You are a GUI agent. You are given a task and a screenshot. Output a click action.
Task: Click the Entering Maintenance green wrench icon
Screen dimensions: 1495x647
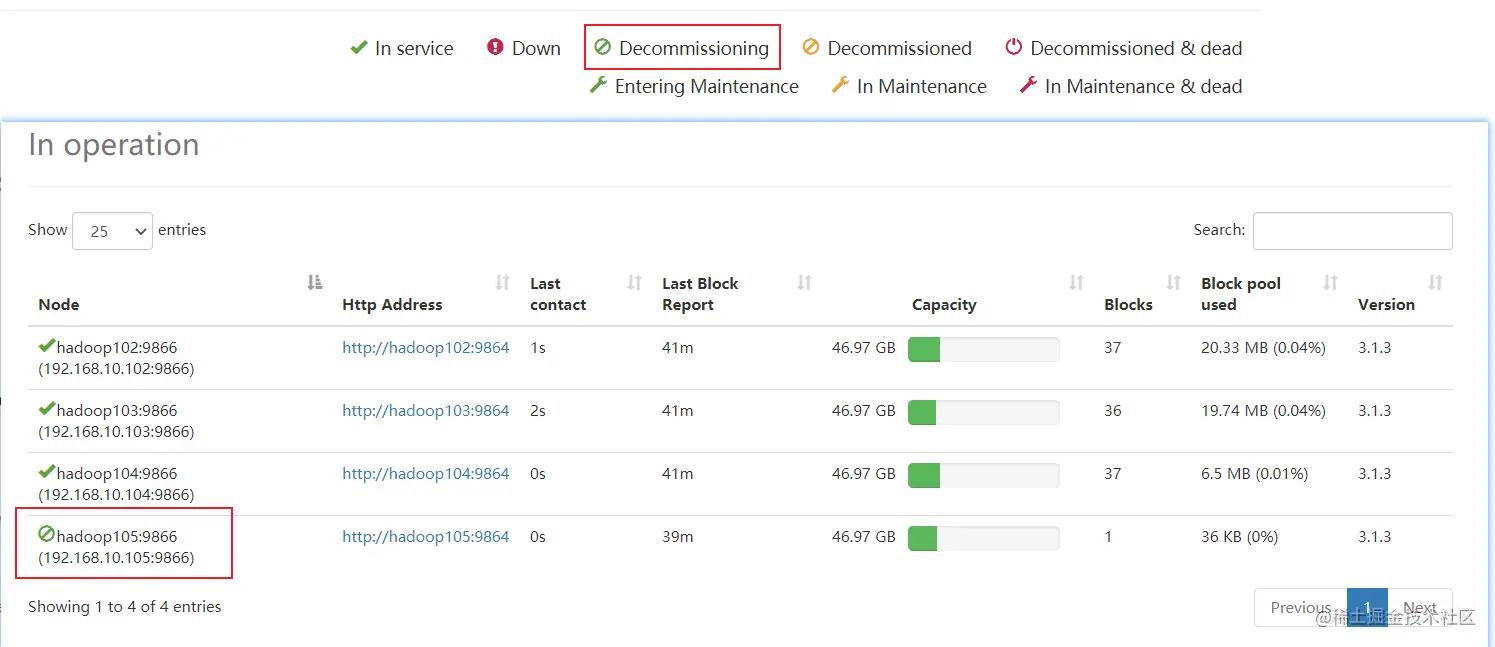tap(598, 85)
